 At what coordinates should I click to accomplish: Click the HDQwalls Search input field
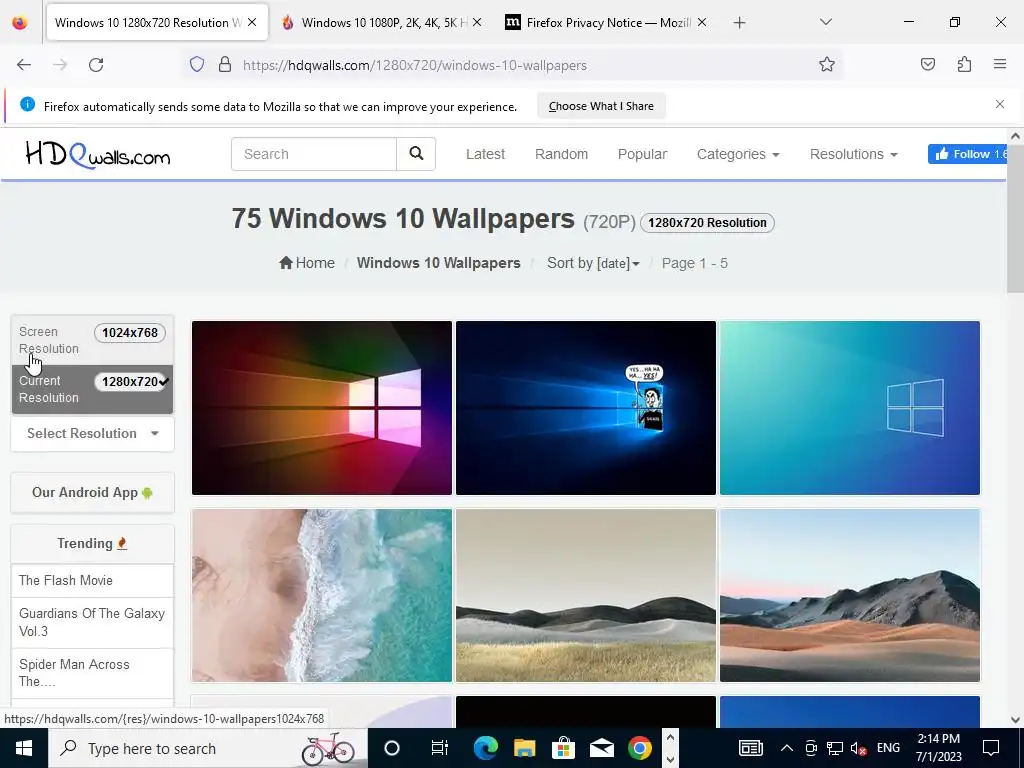(x=313, y=153)
